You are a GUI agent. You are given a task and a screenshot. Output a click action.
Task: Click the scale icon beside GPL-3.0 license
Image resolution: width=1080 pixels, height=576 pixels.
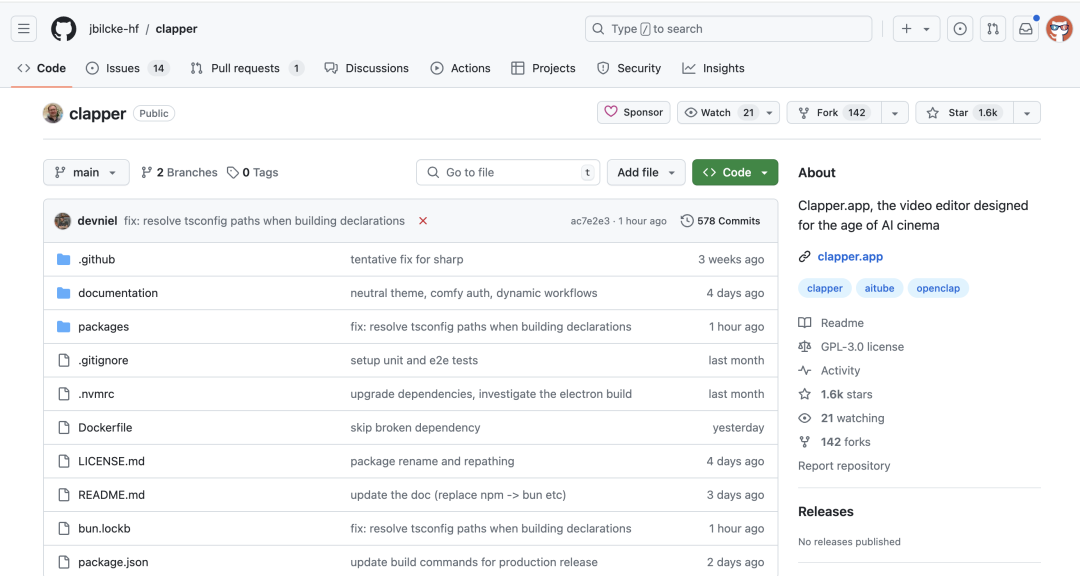coord(804,347)
